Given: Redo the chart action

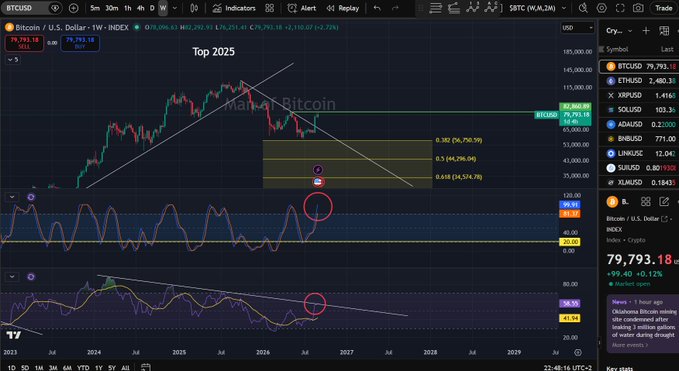Looking at the screenshot, I should [395, 8].
